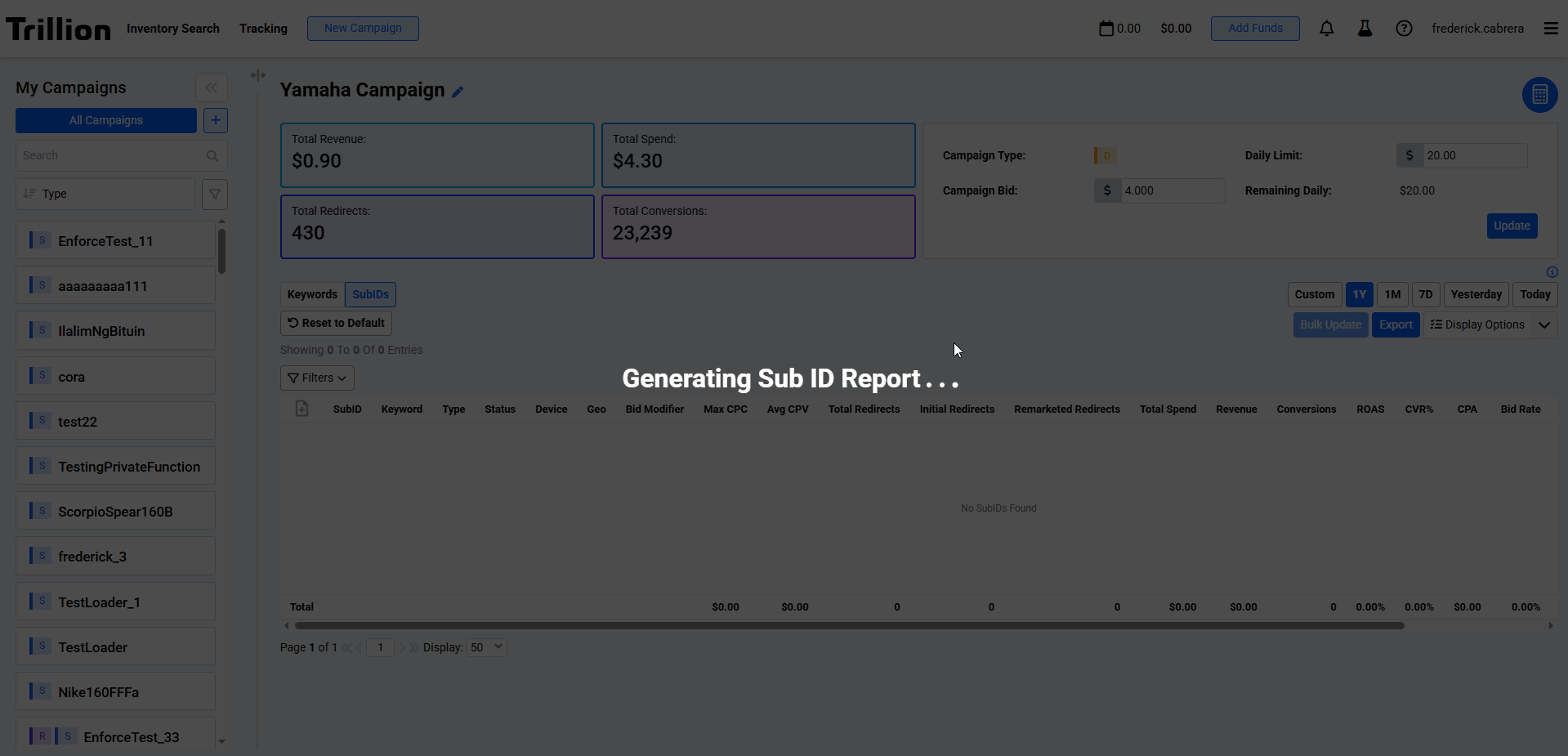Open the help question mark icon

(x=1404, y=29)
